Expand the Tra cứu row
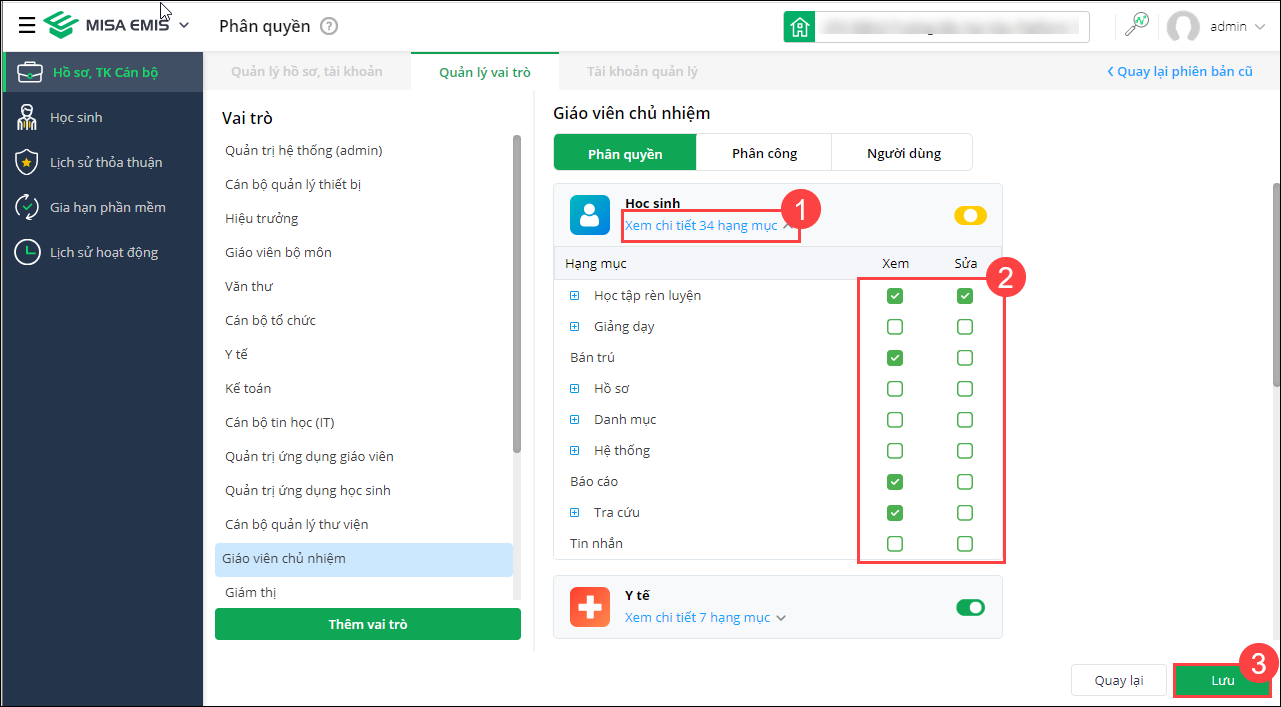This screenshot has width=1281, height=707. [x=575, y=513]
